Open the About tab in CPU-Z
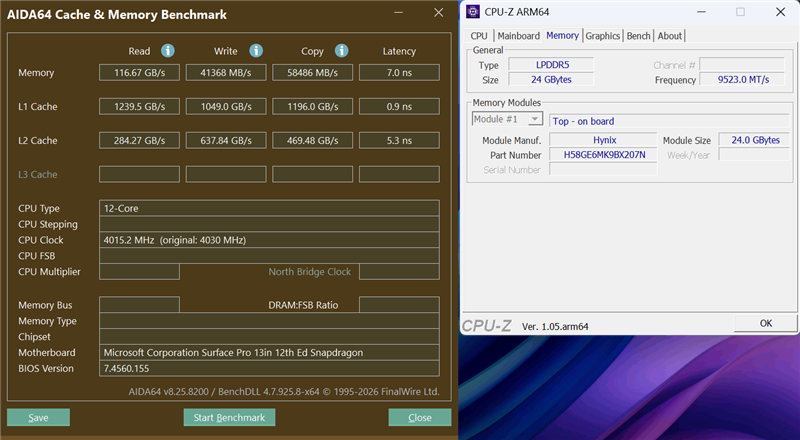 click(x=669, y=36)
